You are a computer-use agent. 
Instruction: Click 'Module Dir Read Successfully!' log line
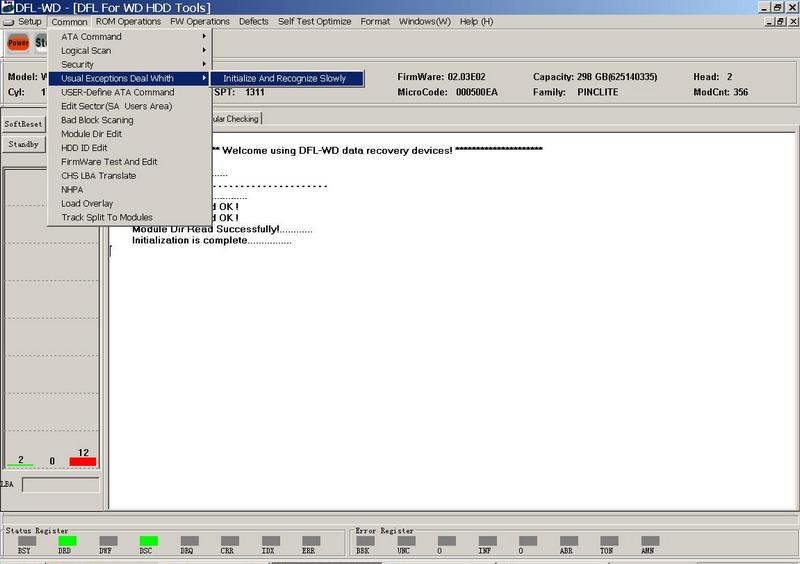(x=222, y=229)
